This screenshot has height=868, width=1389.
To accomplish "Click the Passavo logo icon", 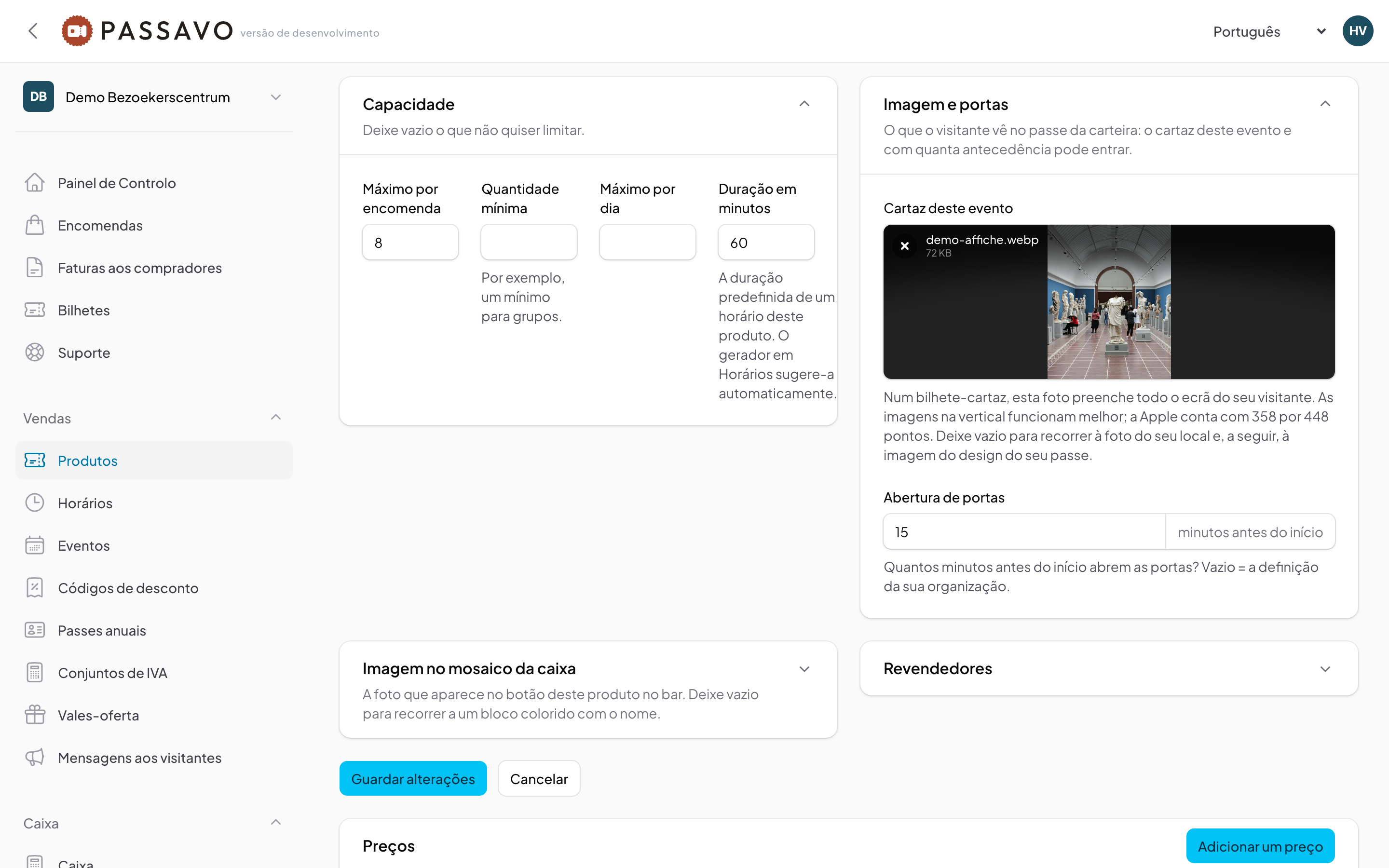I will click(77, 31).
